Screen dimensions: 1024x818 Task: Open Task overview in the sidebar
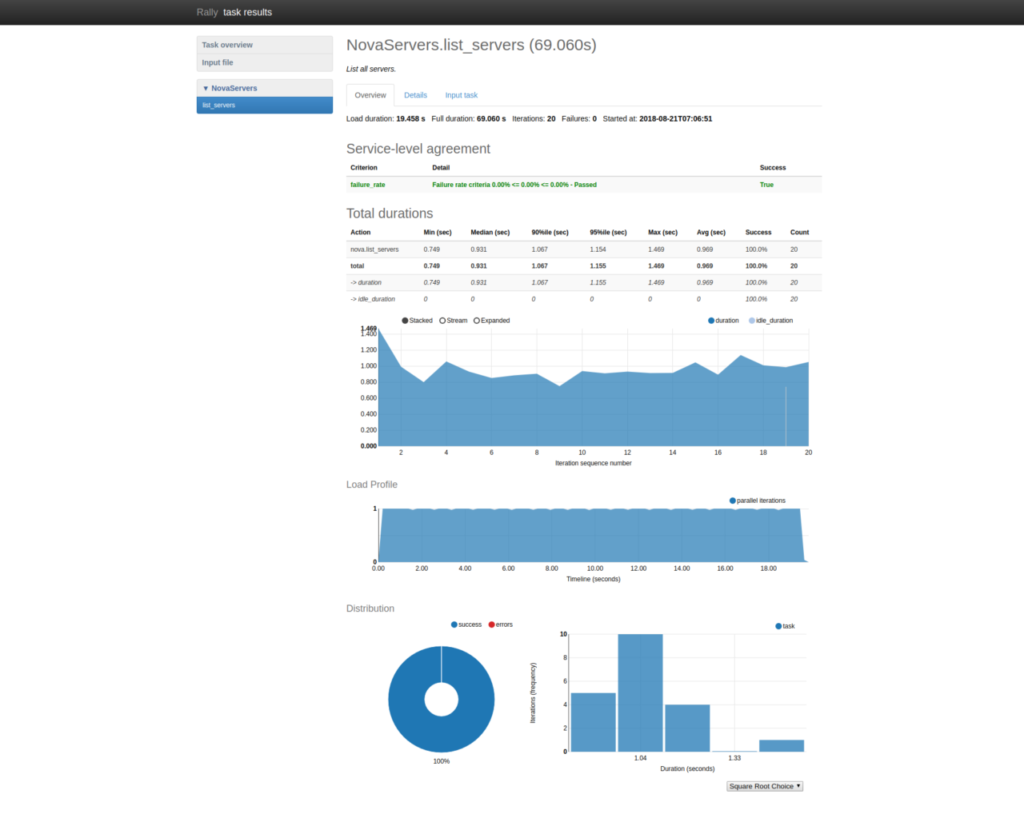click(264, 45)
